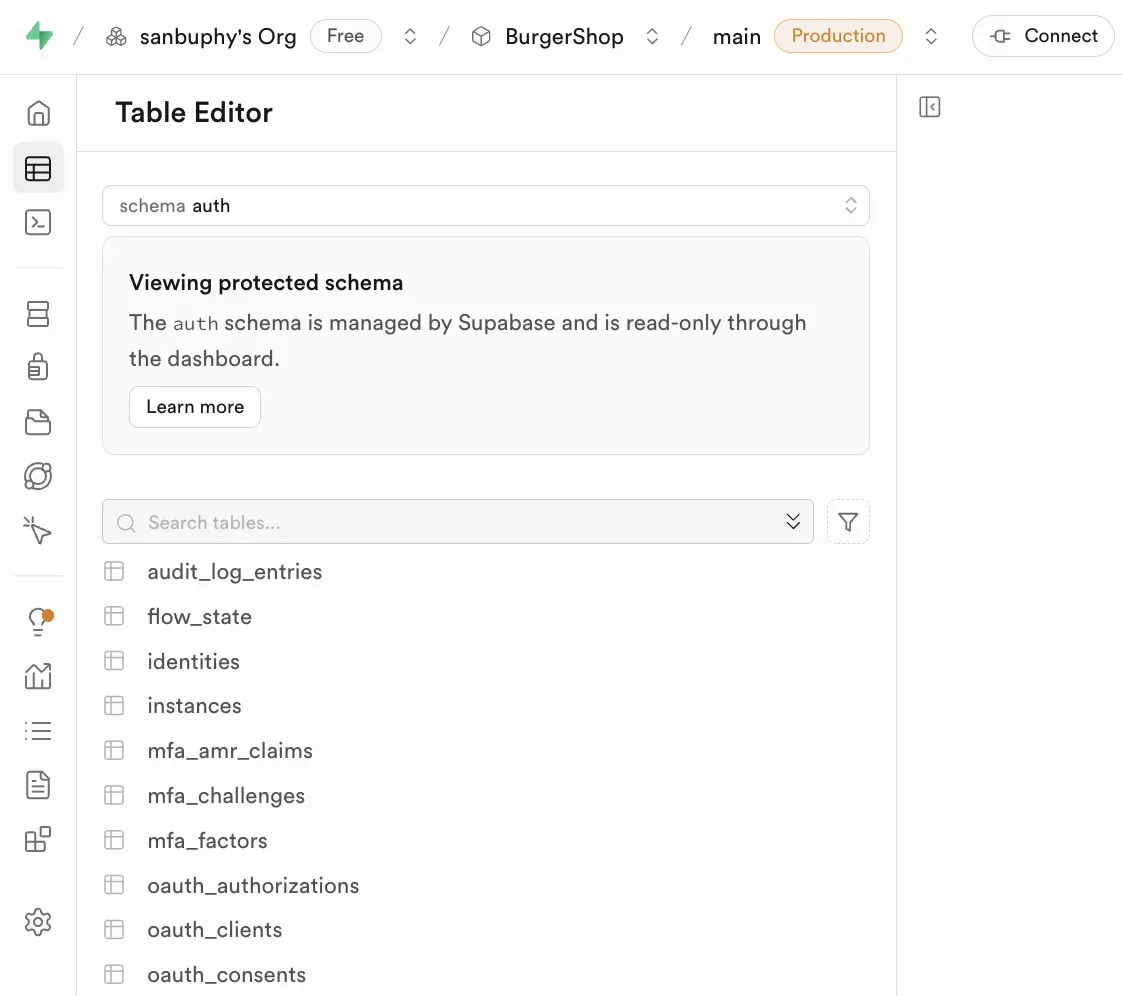1122x996 pixels.
Task: Open Reports chart icon
Action: [38, 675]
